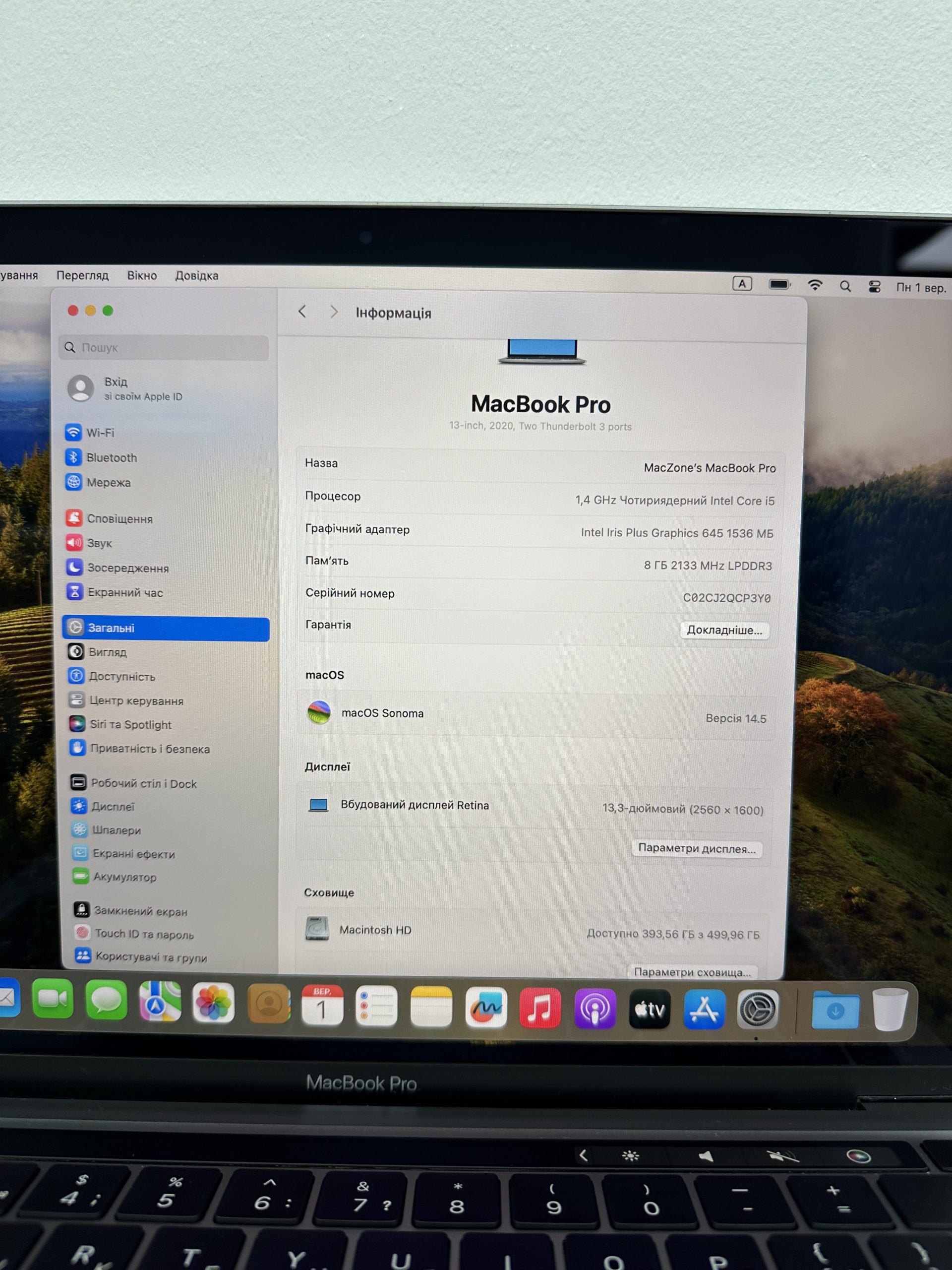Click System Settings Dock icon

coord(758,1010)
